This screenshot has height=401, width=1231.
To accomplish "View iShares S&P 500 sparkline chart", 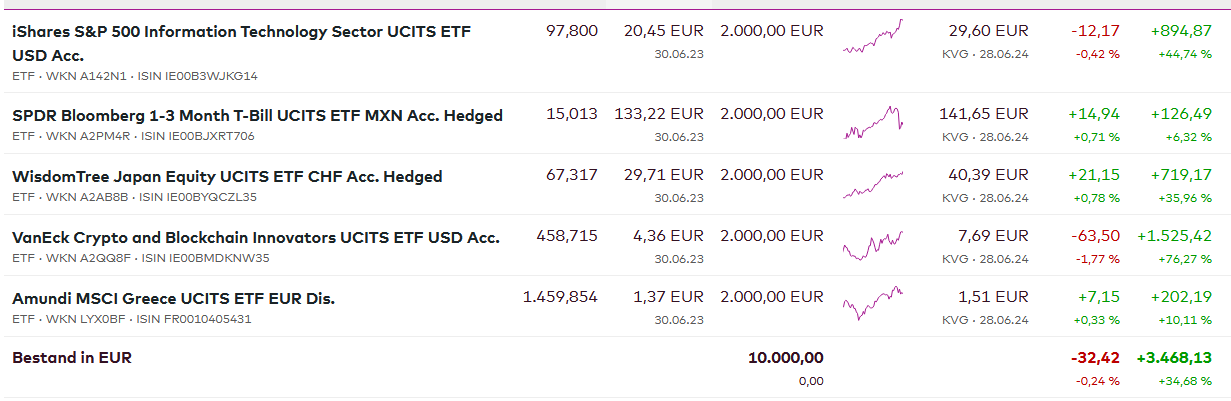I will click(x=873, y=36).
